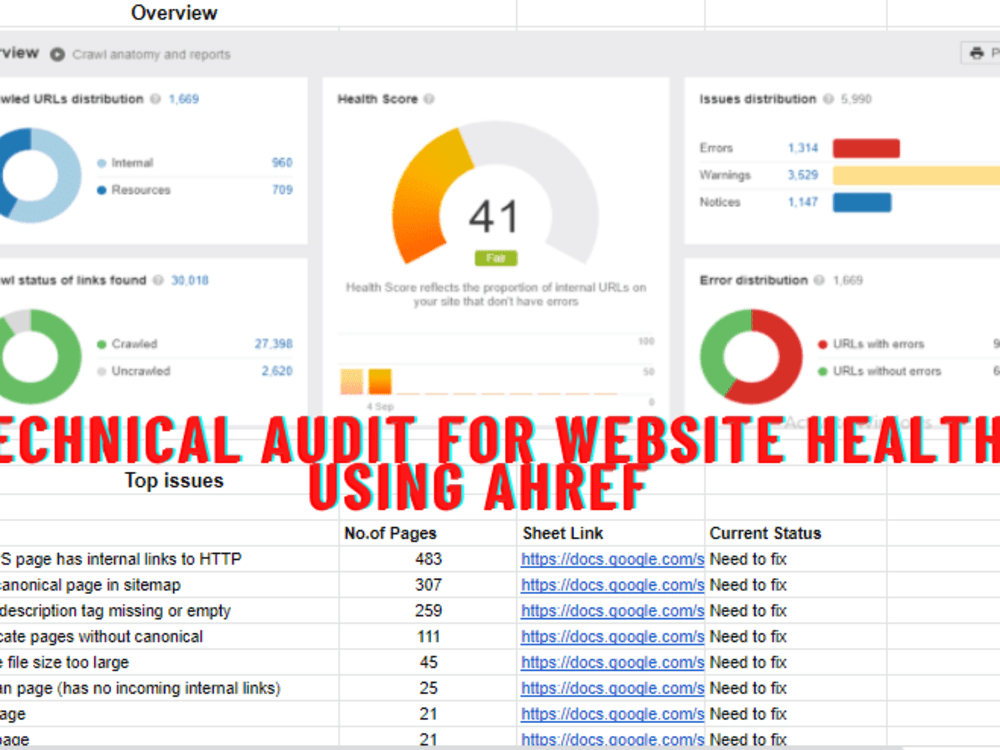
Task: Open help icon beside Error distribution
Action: [820, 280]
